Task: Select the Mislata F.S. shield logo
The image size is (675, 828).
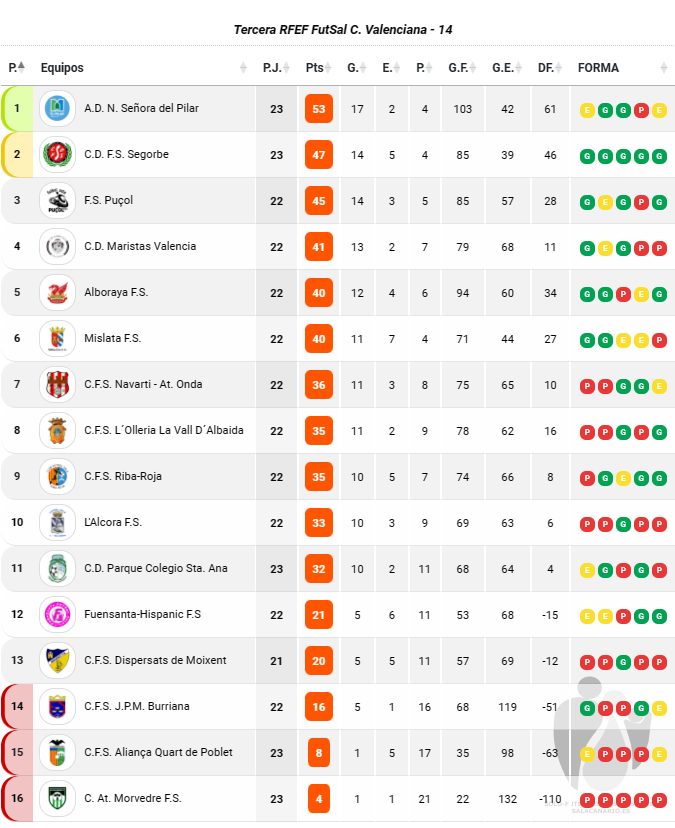Action: (57, 338)
